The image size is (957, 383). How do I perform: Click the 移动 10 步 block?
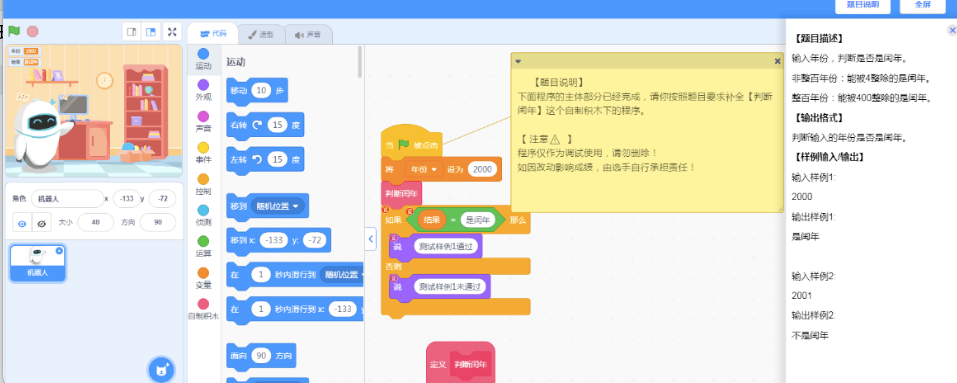(x=256, y=90)
